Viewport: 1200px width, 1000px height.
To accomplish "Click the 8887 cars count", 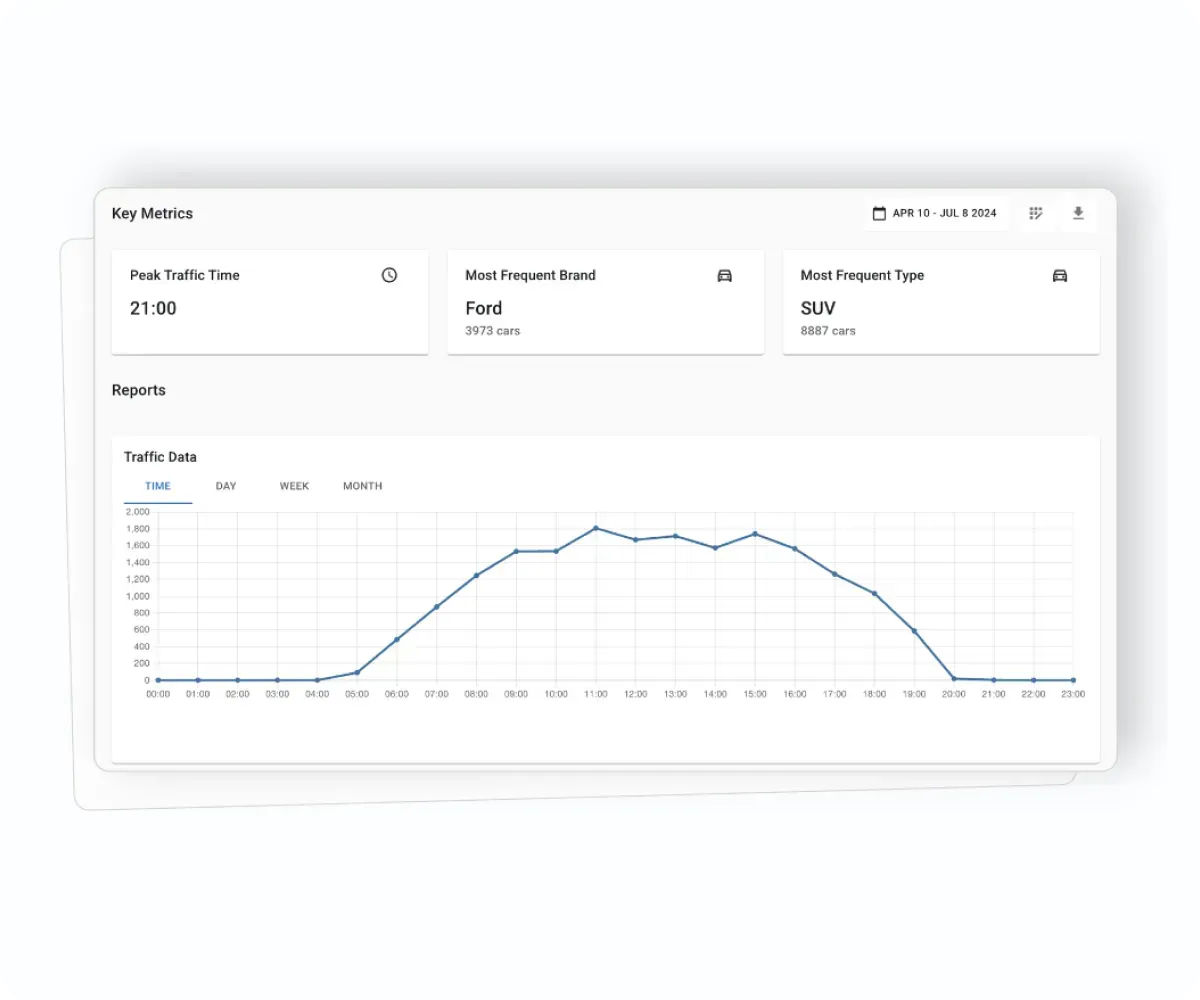I will tap(828, 331).
